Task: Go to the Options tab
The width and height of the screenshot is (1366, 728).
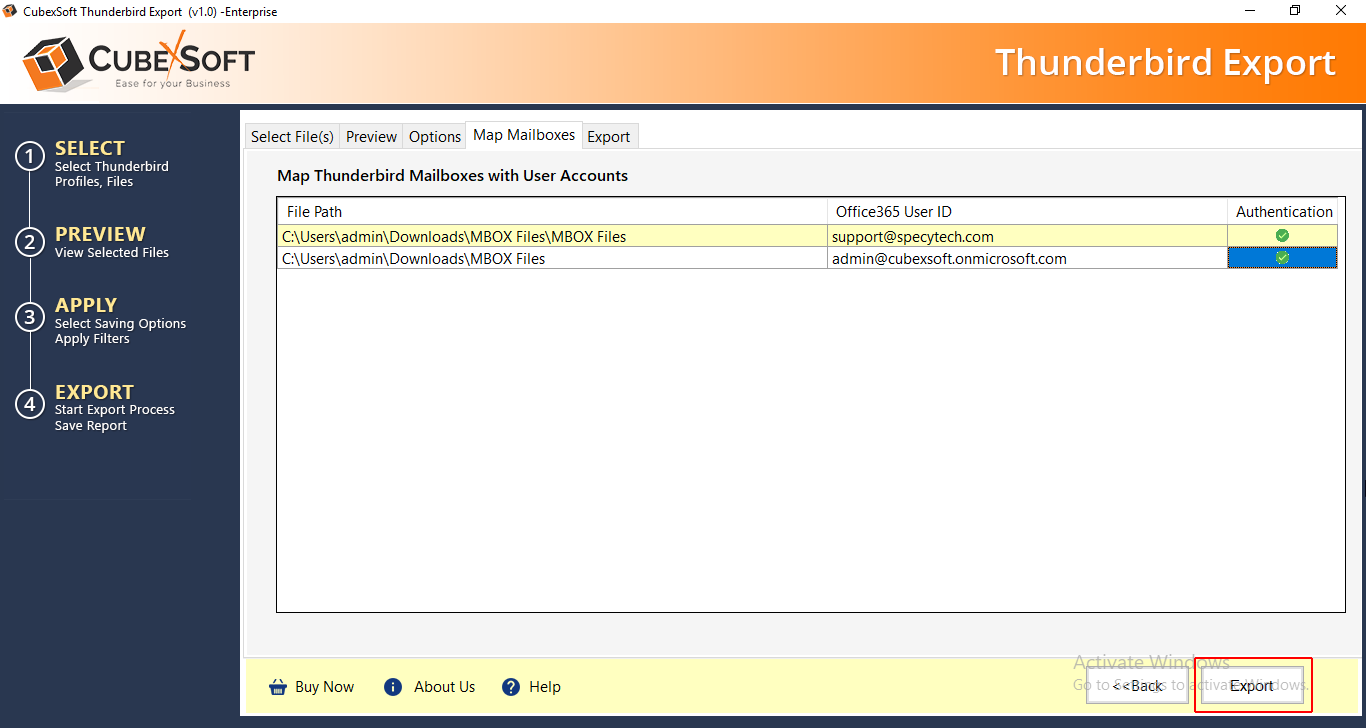Action: click(x=435, y=137)
